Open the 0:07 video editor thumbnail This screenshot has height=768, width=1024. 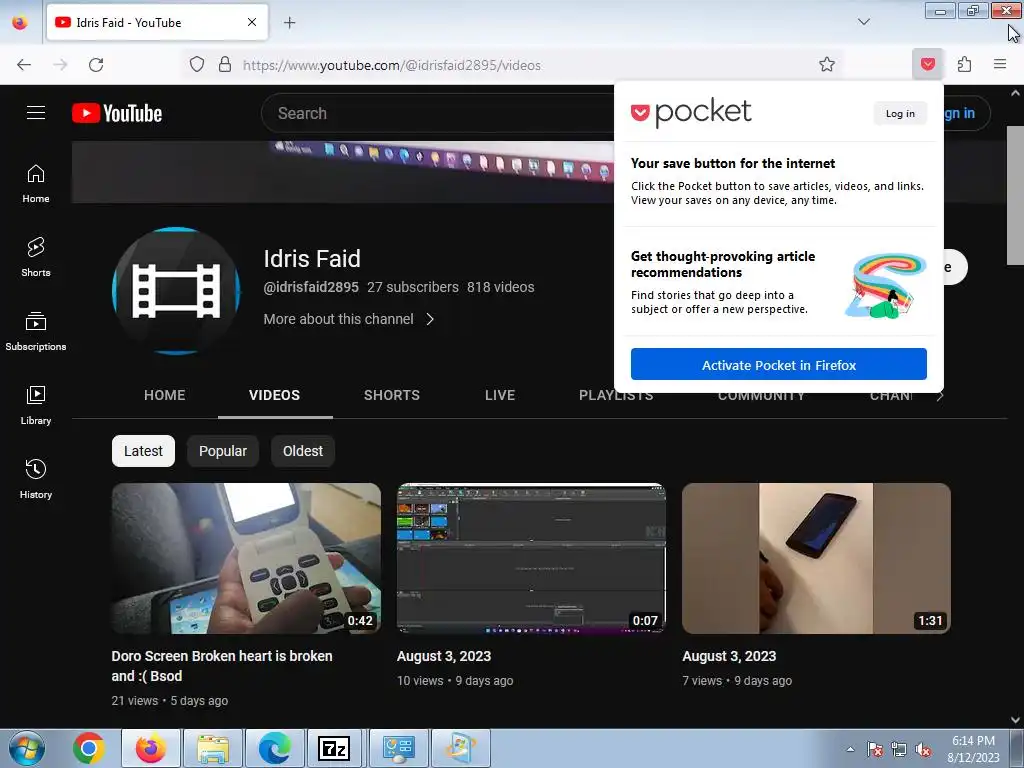[532, 558]
